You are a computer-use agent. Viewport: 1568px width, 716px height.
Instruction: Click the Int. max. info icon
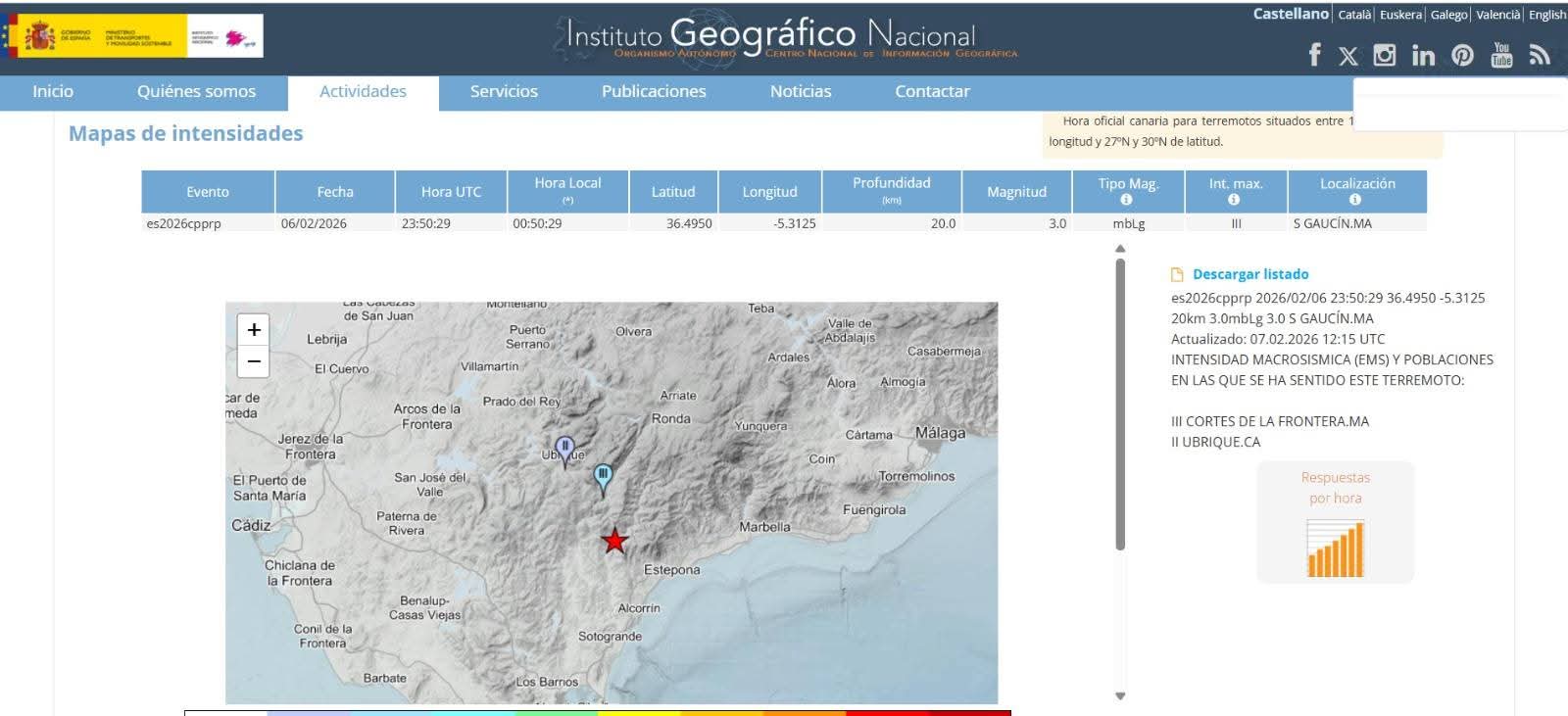(x=1234, y=200)
